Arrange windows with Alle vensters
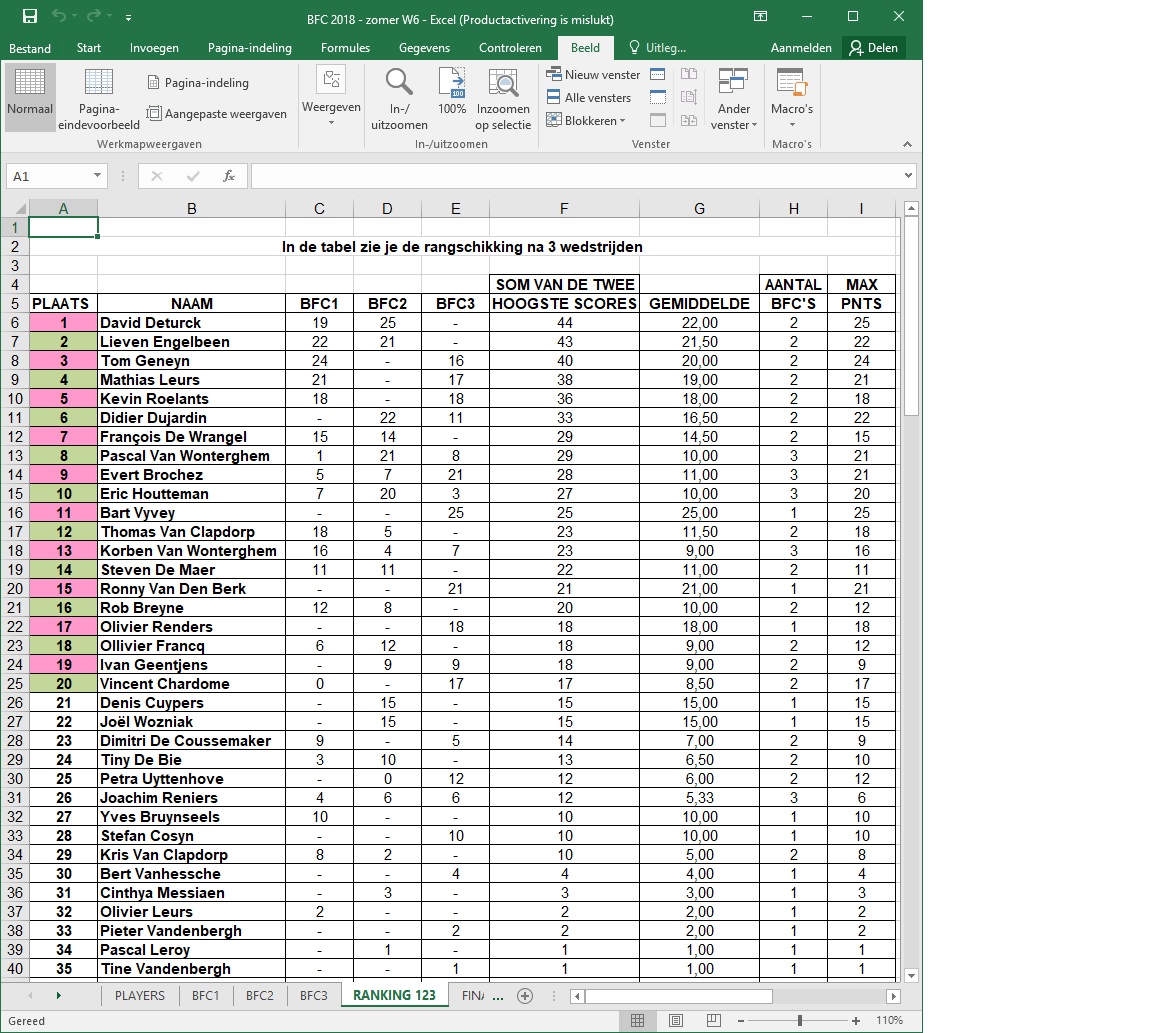Viewport: 1152px width, 1033px height. point(589,98)
